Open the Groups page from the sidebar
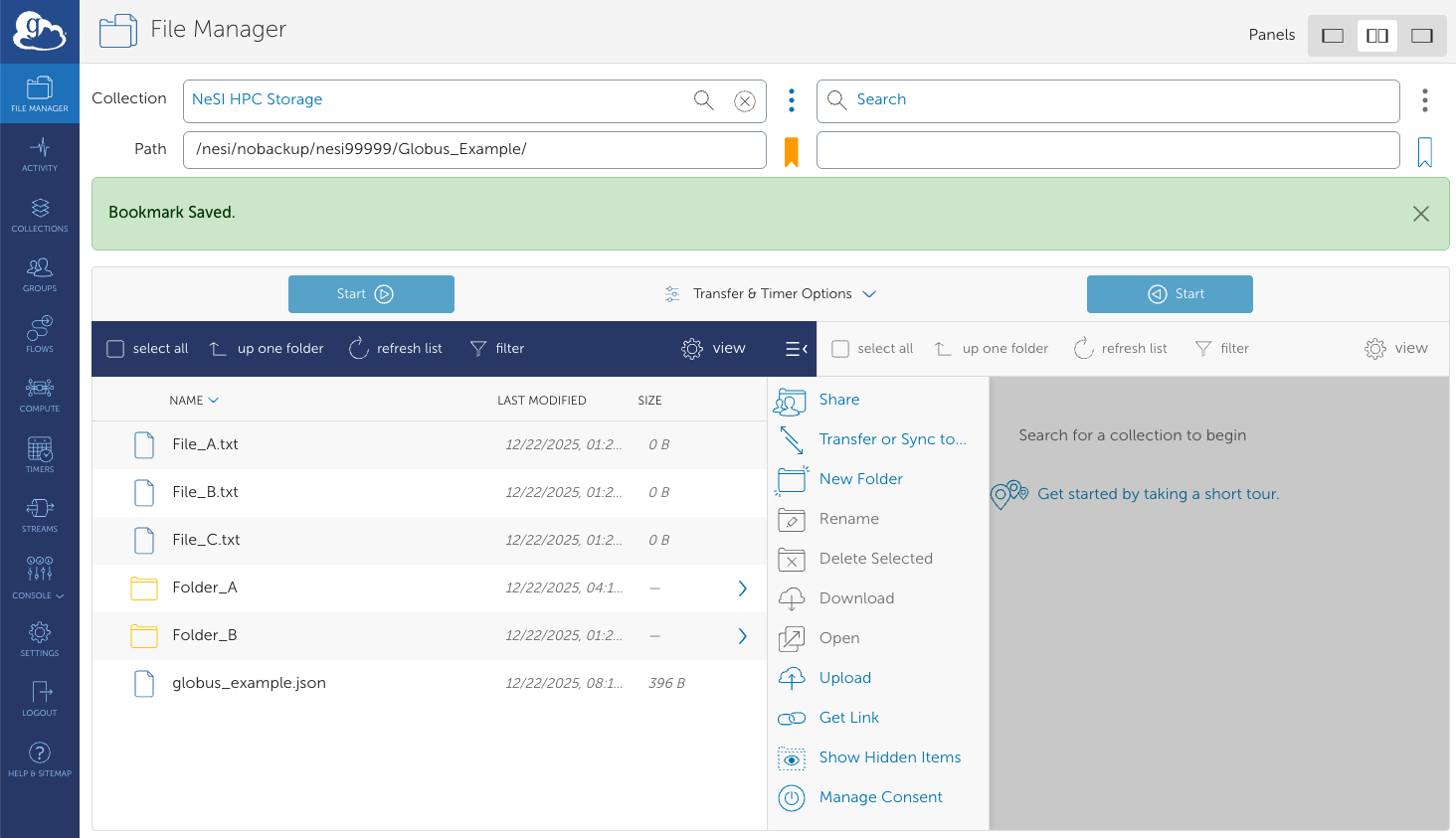The width and height of the screenshot is (1456, 838). coord(40,274)
